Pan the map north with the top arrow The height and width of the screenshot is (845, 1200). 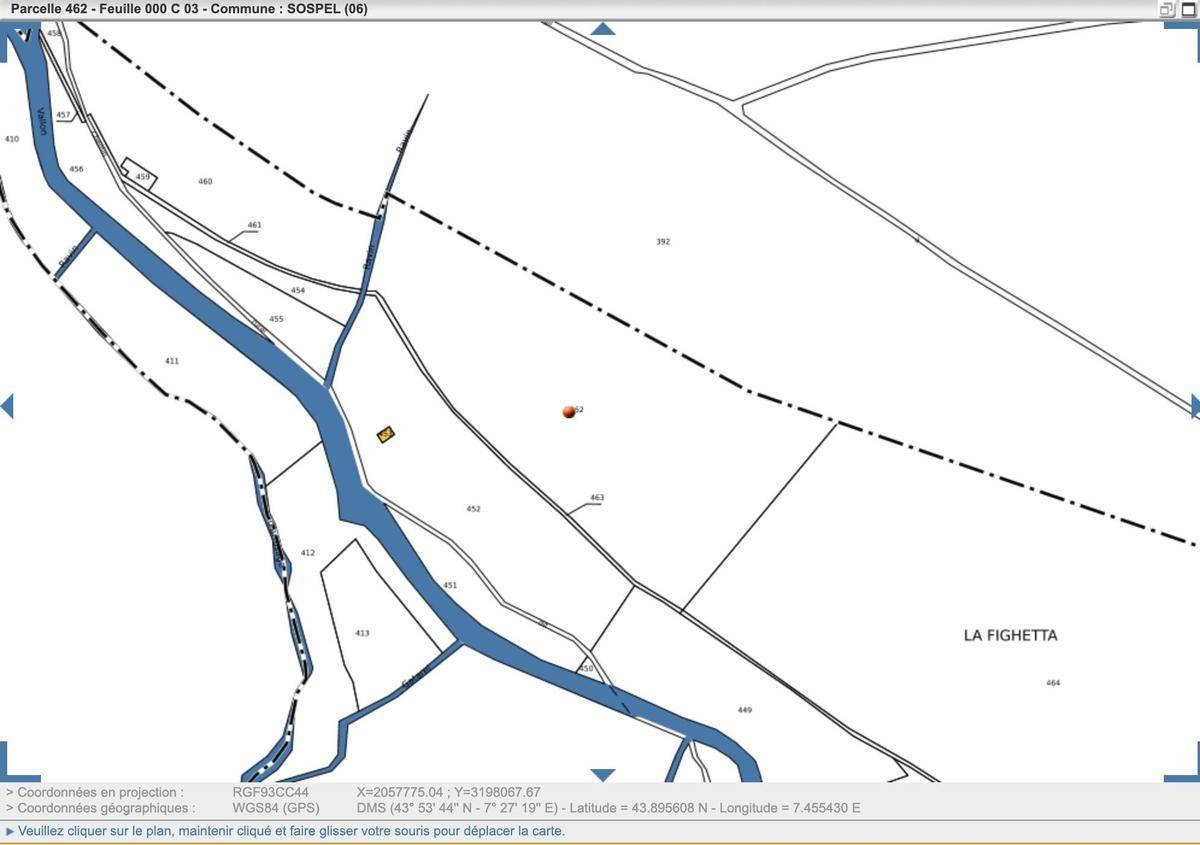602,28
